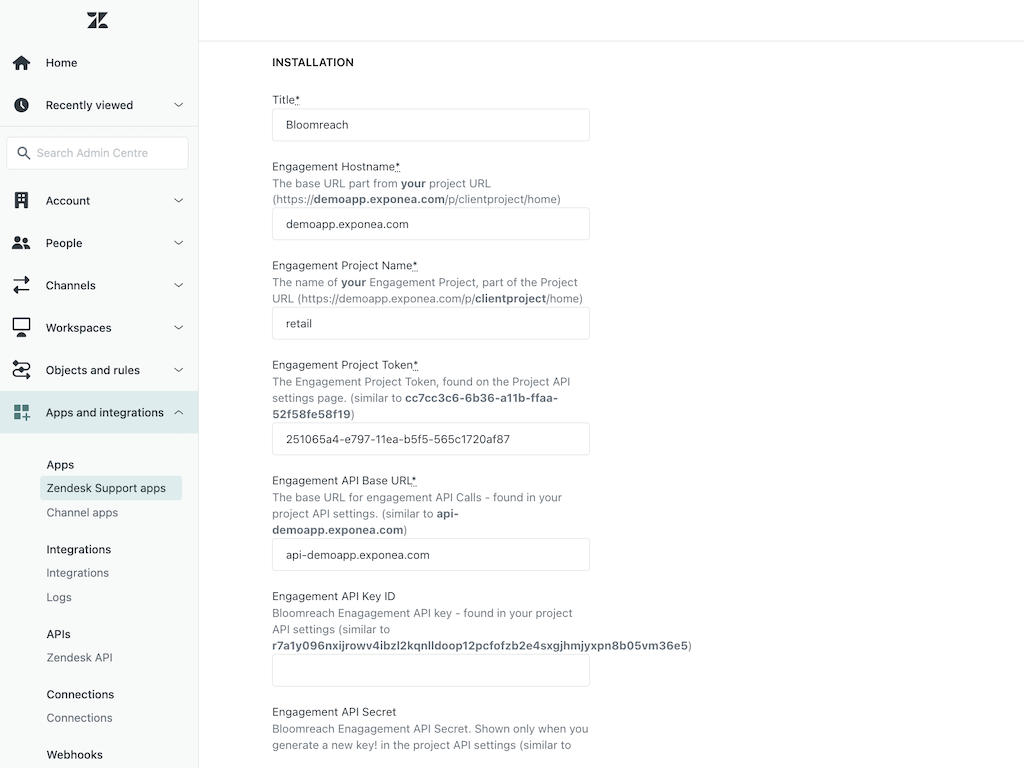The width and height of the screenshot is (1024, 768).
Task: Open Zendesk Support apps menu item
Action: pos(106,488)
